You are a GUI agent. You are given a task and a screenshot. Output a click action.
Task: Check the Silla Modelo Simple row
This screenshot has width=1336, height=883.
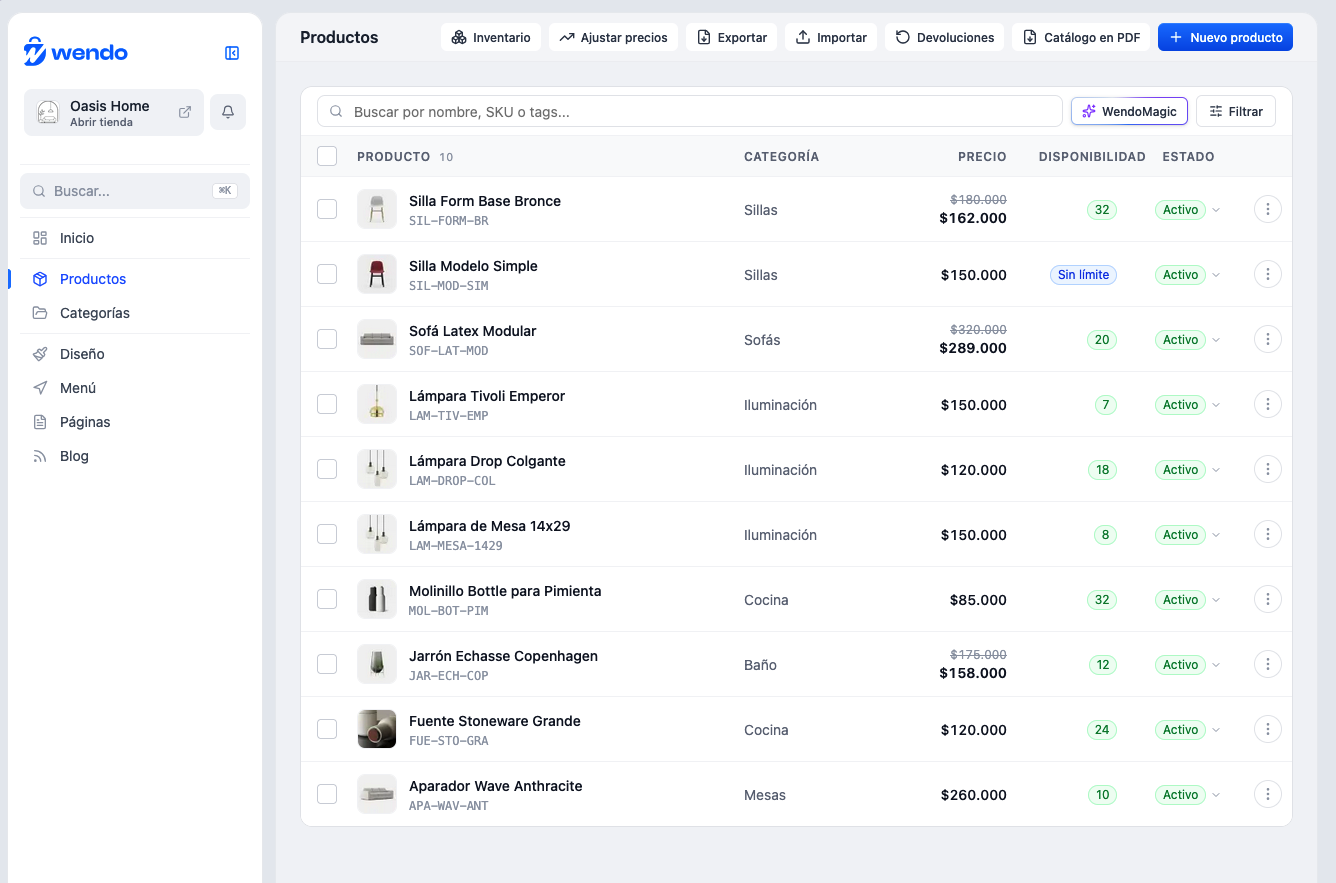[327, 274]
